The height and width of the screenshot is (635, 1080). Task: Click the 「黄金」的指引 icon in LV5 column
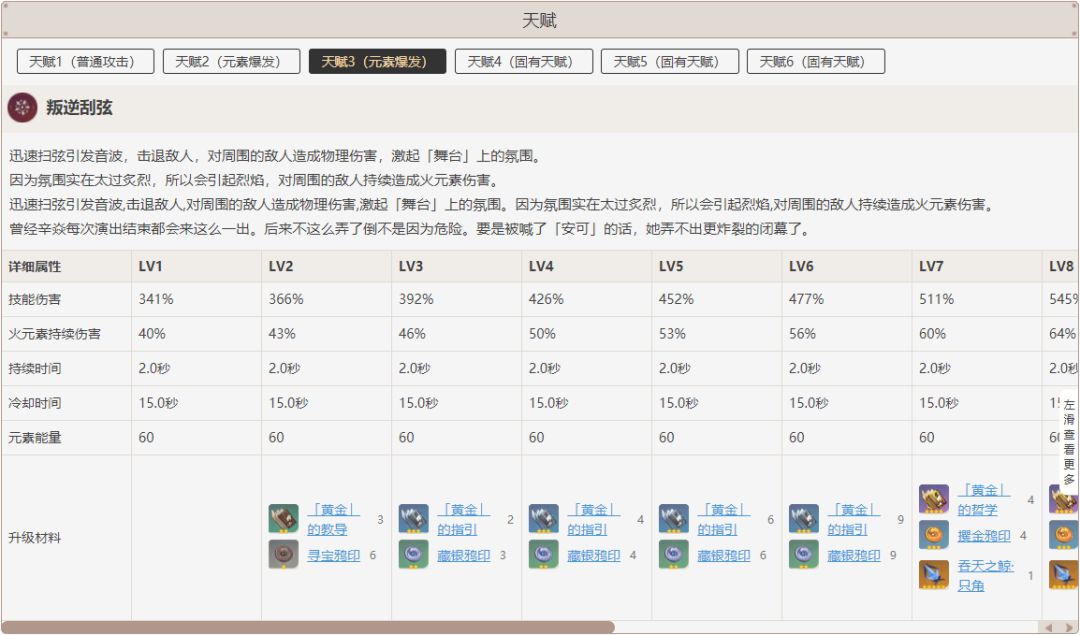pyautogui.click(x=674, y=519)
